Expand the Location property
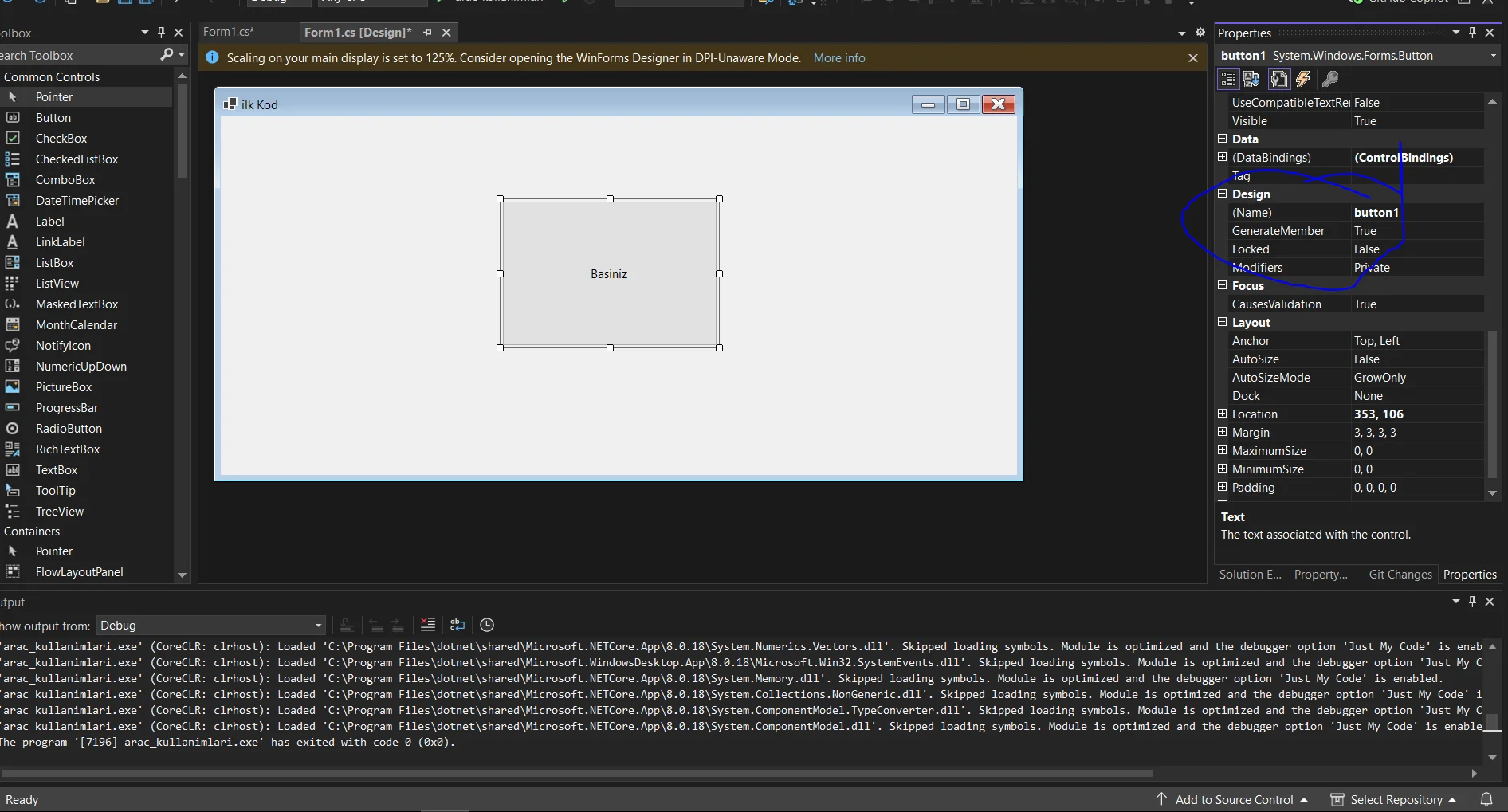 click(x=1223, y=414)
